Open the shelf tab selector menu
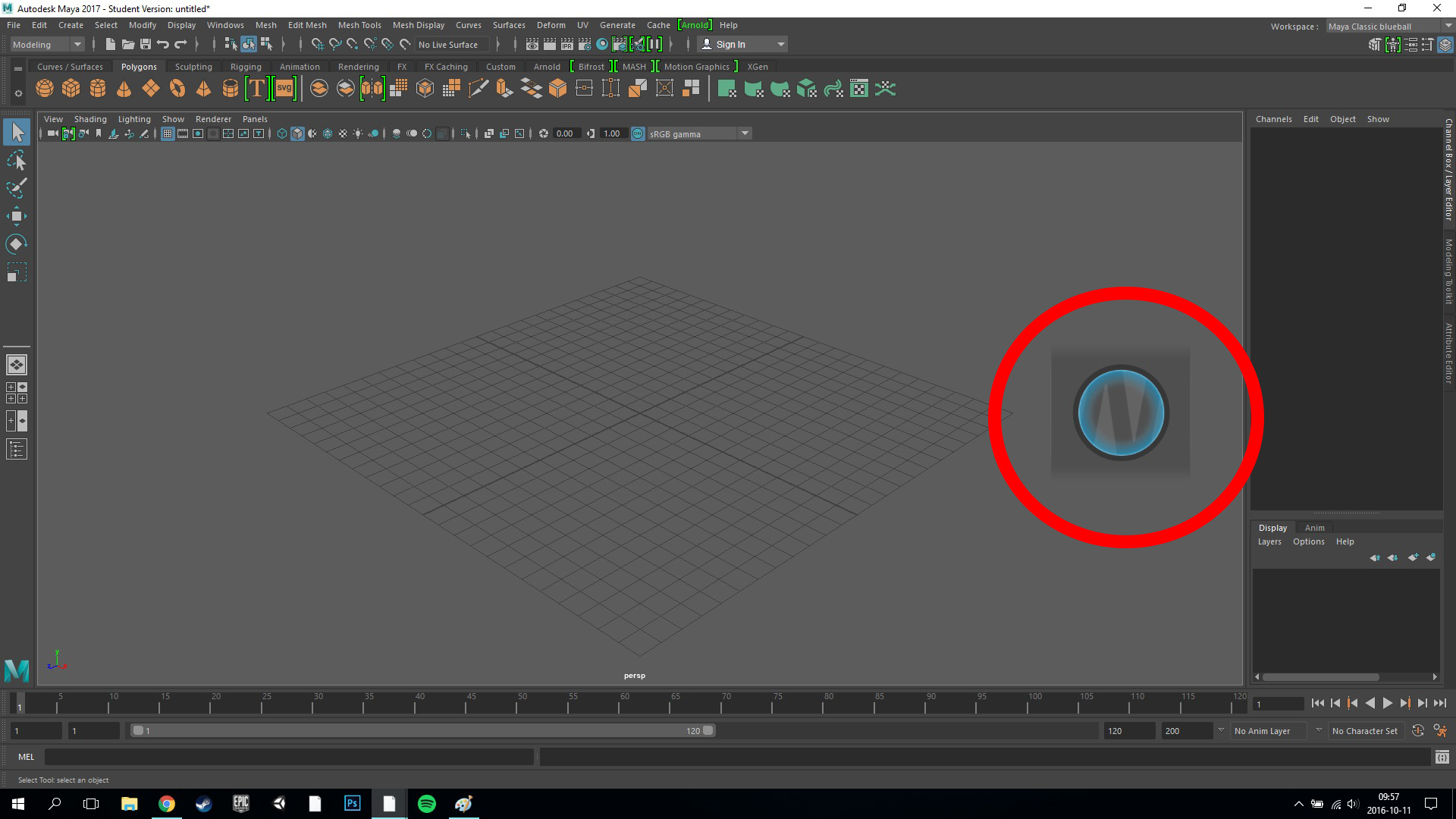1456x819 pixels. pyautogui.click(x=18, y=68)
